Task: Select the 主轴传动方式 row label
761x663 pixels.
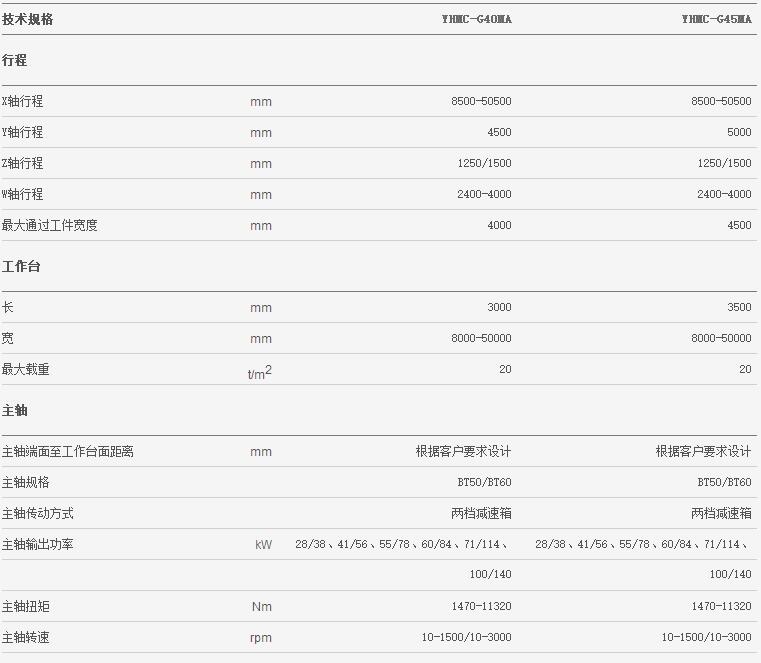Action: [x=38, y=514]
